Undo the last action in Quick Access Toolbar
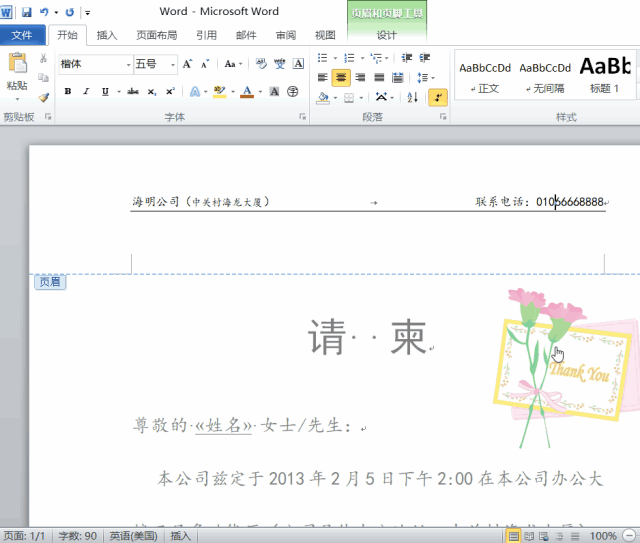The image size is (640, 543). click(43, 12)
